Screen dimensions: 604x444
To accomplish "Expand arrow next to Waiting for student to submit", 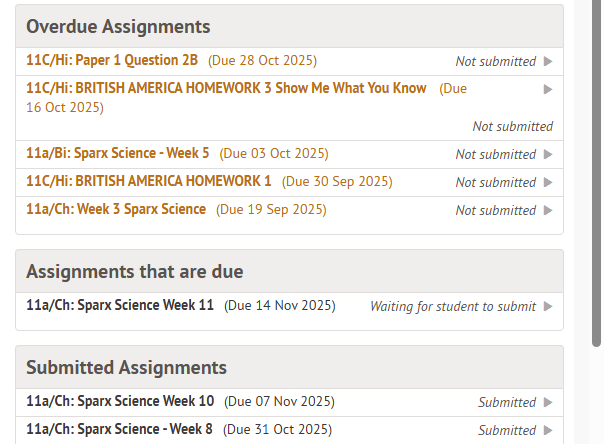I will [x=548, y=307].
